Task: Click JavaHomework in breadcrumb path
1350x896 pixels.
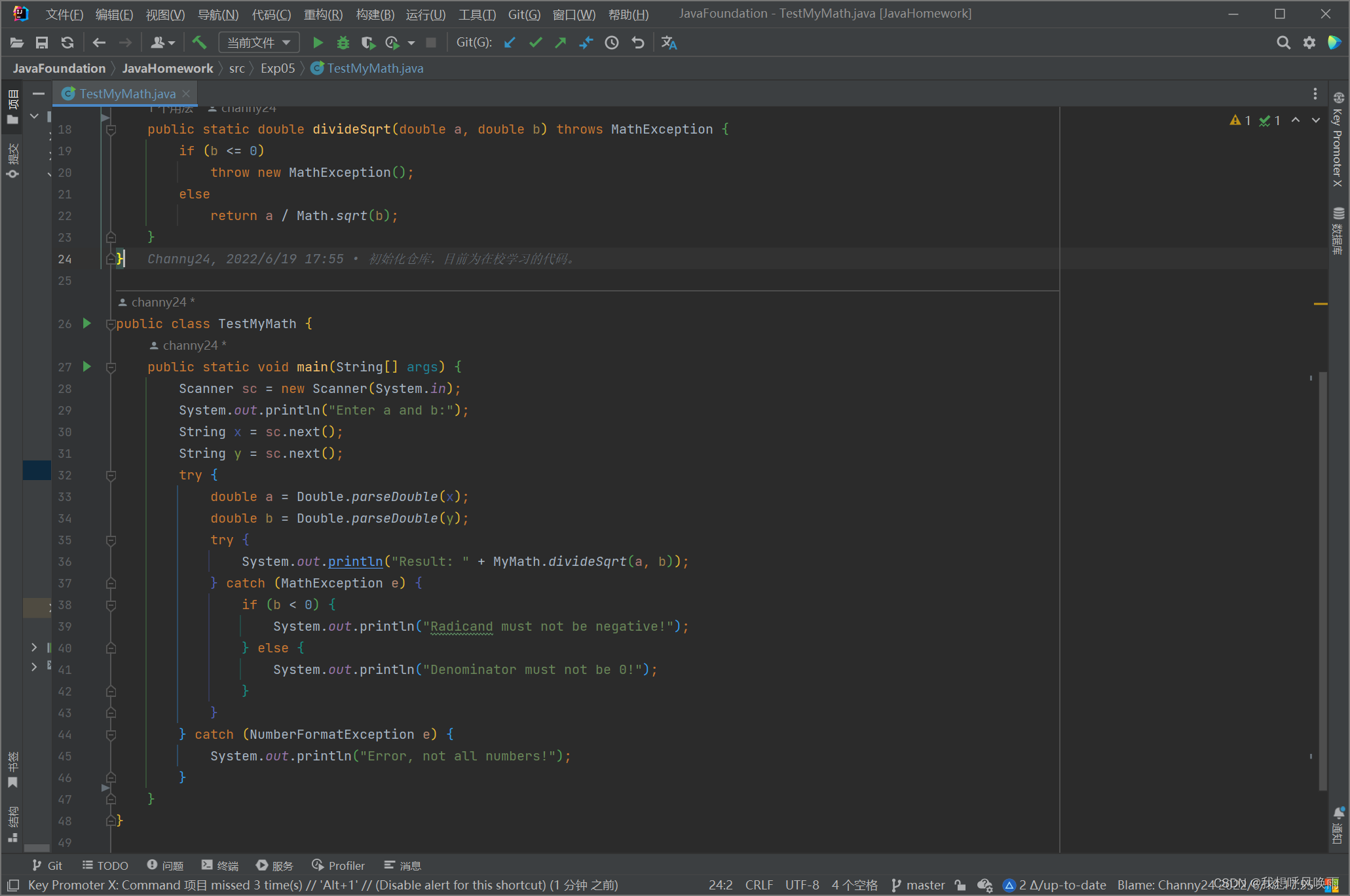Action: click(168, 68)
